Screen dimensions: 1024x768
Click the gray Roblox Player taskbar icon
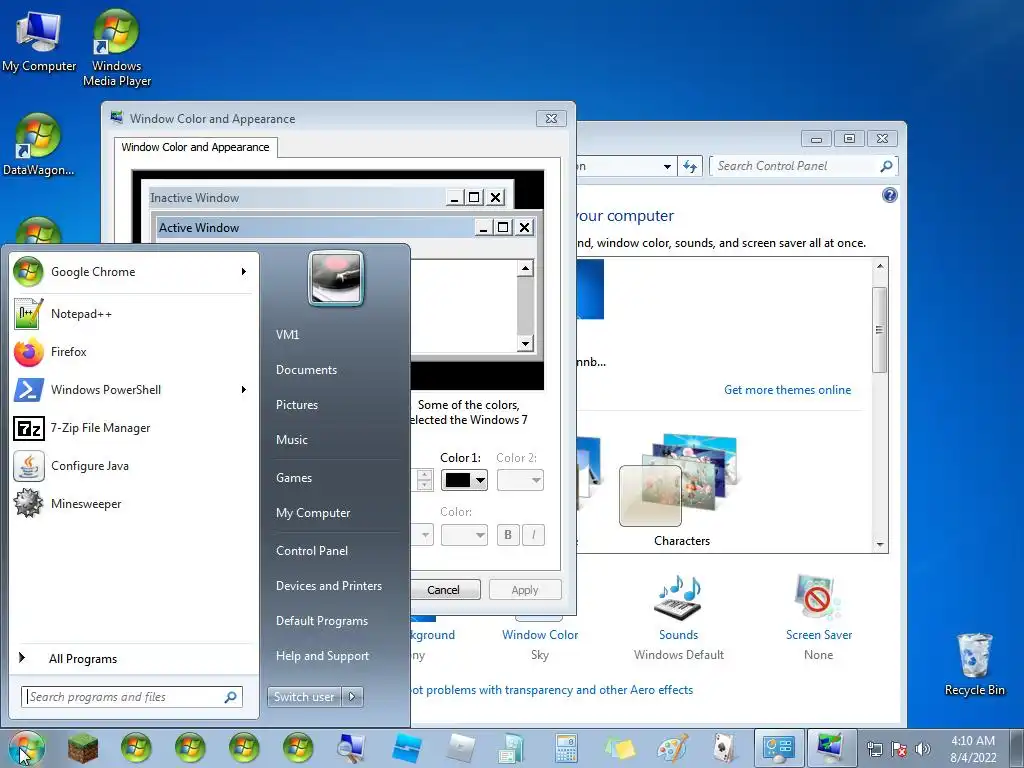point(460,748)
